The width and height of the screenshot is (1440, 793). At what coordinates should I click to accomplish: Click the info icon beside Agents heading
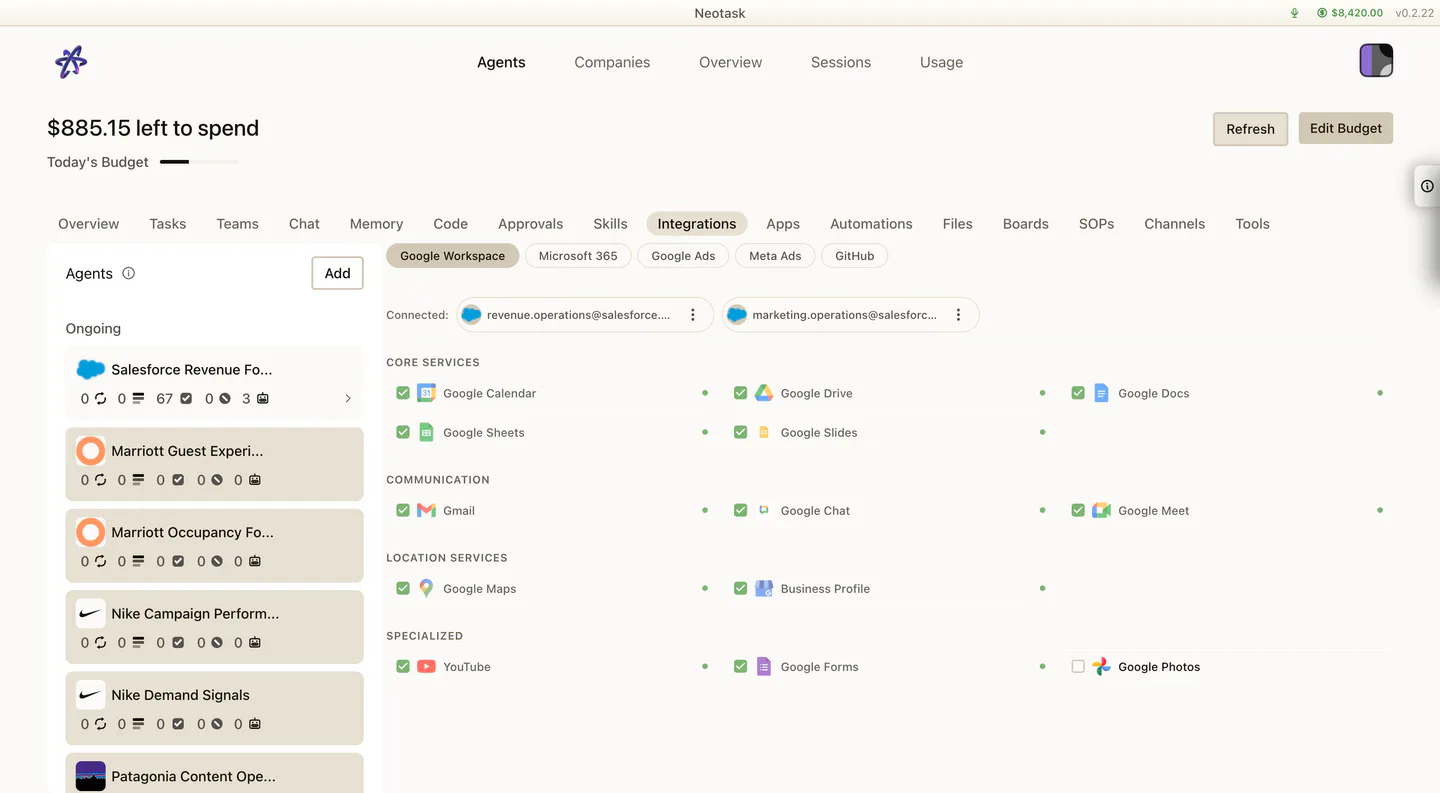coord(128,273)
